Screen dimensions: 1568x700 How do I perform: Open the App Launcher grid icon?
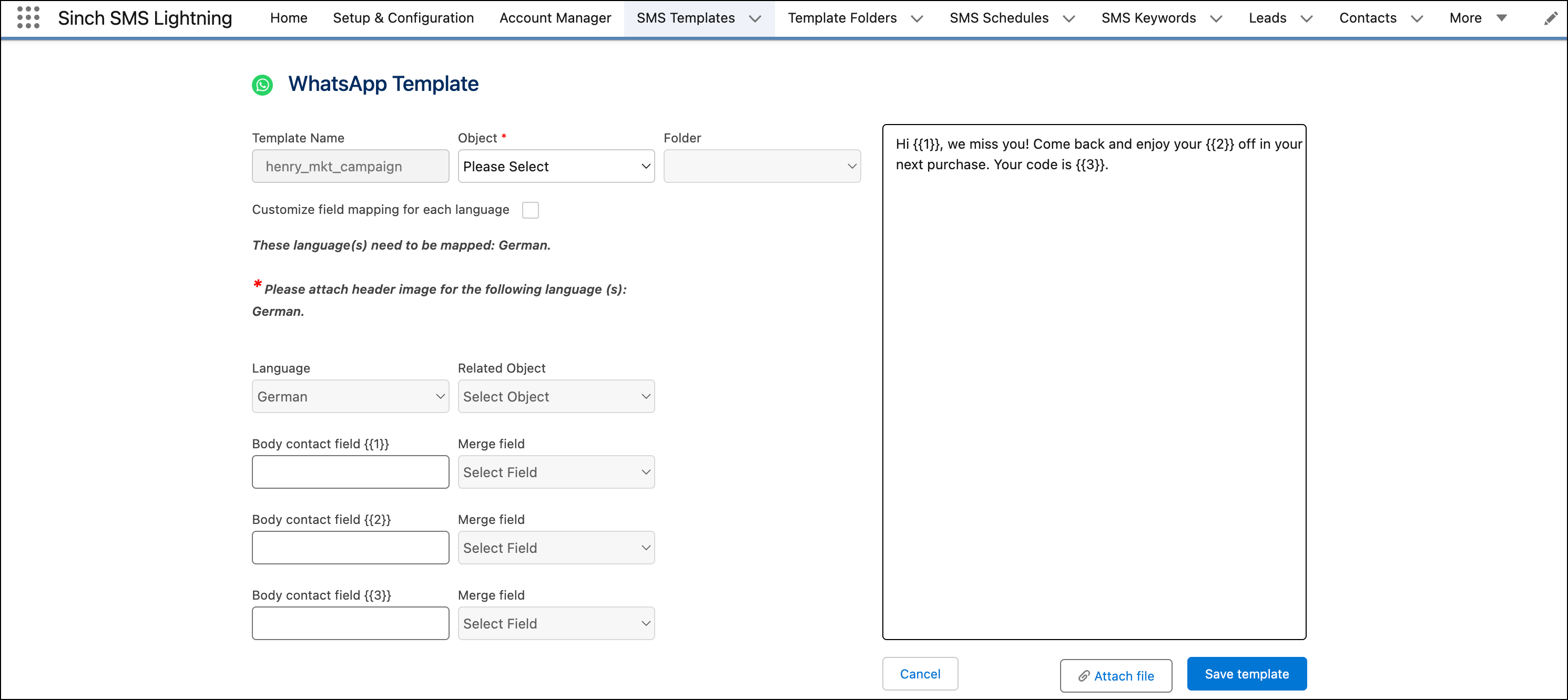point(28,18)
